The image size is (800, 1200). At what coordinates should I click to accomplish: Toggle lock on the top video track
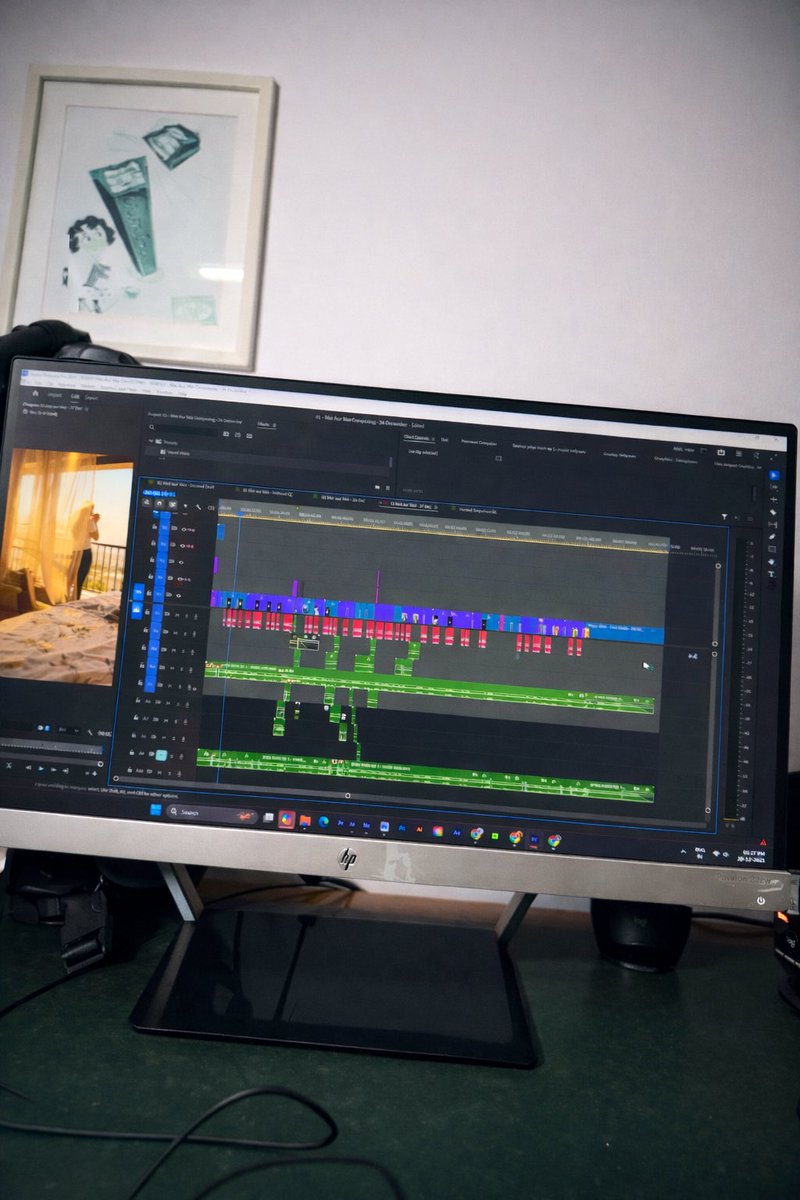tap(154, 526)
